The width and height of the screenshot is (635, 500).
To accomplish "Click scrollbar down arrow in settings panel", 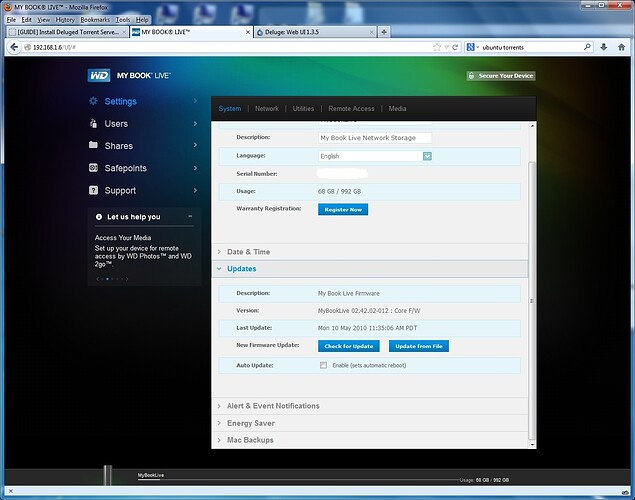I will (532, 445).
